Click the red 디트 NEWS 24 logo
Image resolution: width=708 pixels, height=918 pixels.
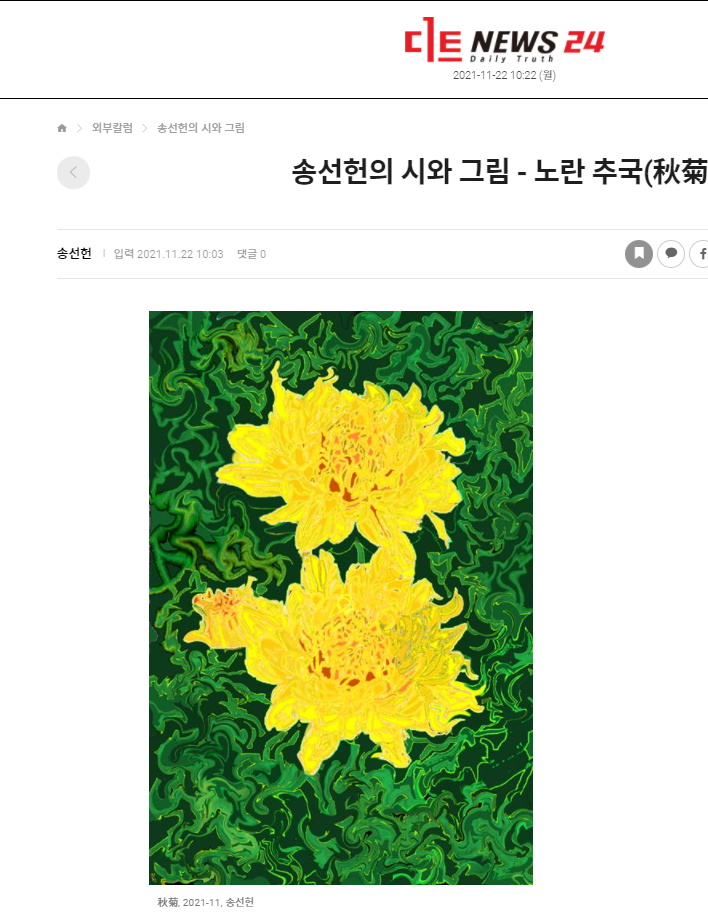click(x=504, y=40)
